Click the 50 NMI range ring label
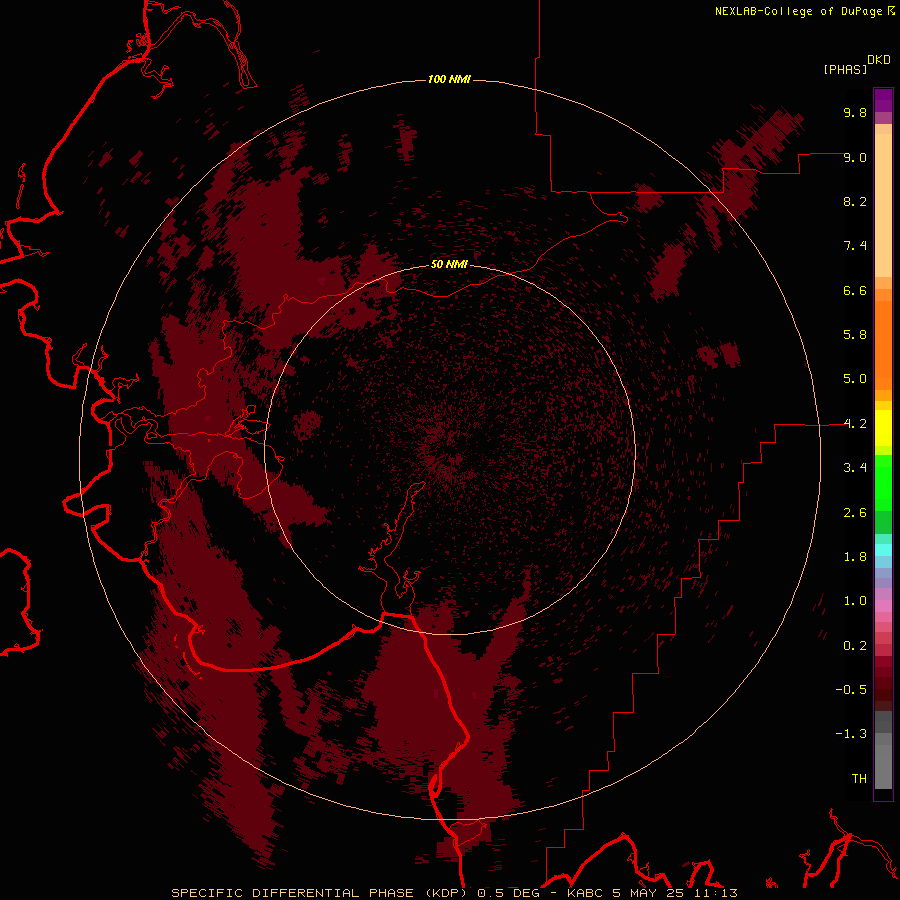Viewport: 900px width, 900px height. pyautogui.click(x=449, y=265)
